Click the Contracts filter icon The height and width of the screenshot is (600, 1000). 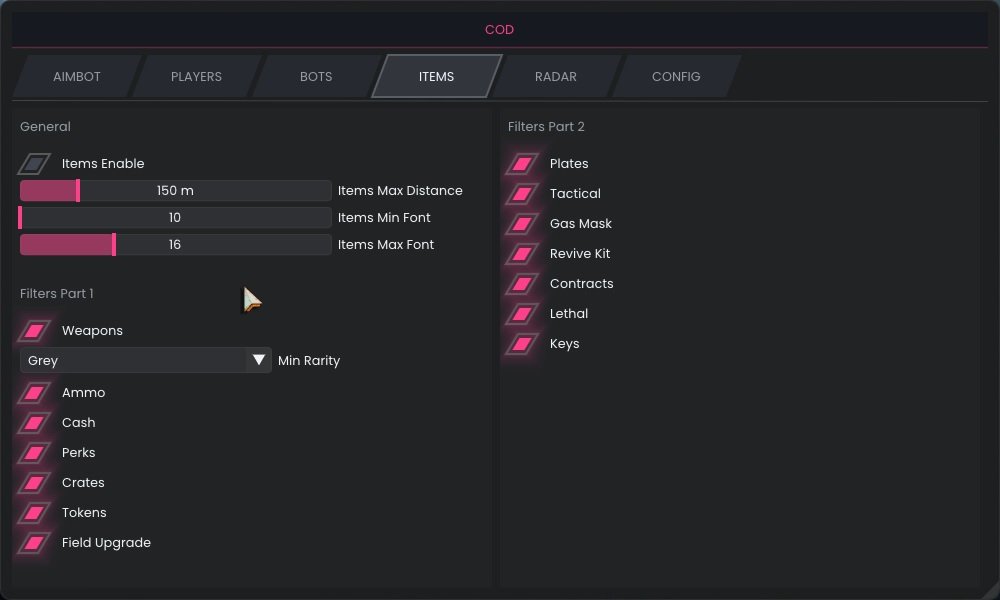(521, 283)
